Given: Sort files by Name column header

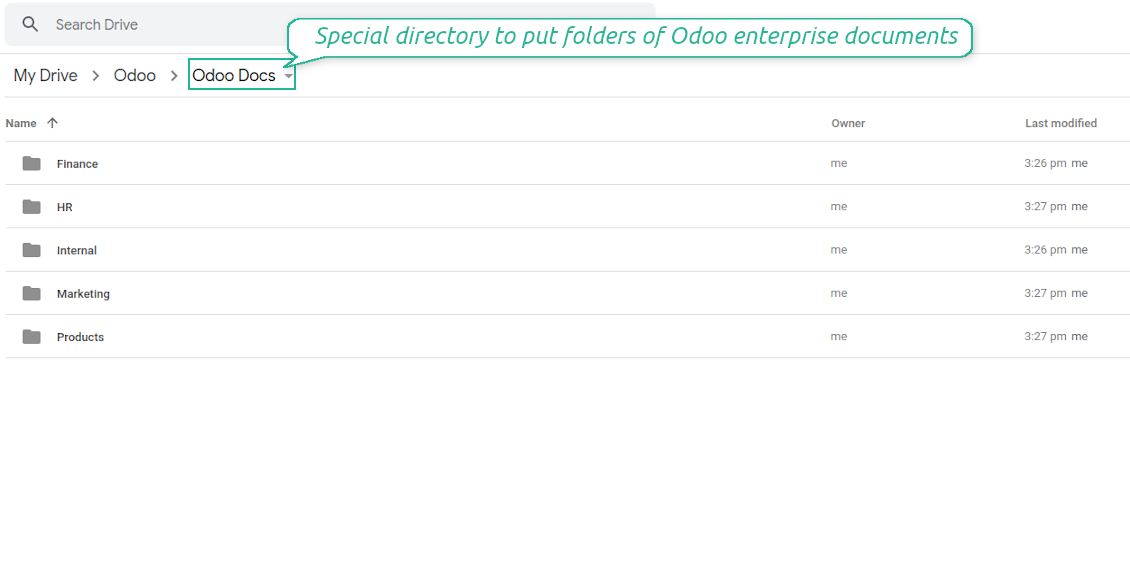Looking at the screenshot, I should pos(21,123).
